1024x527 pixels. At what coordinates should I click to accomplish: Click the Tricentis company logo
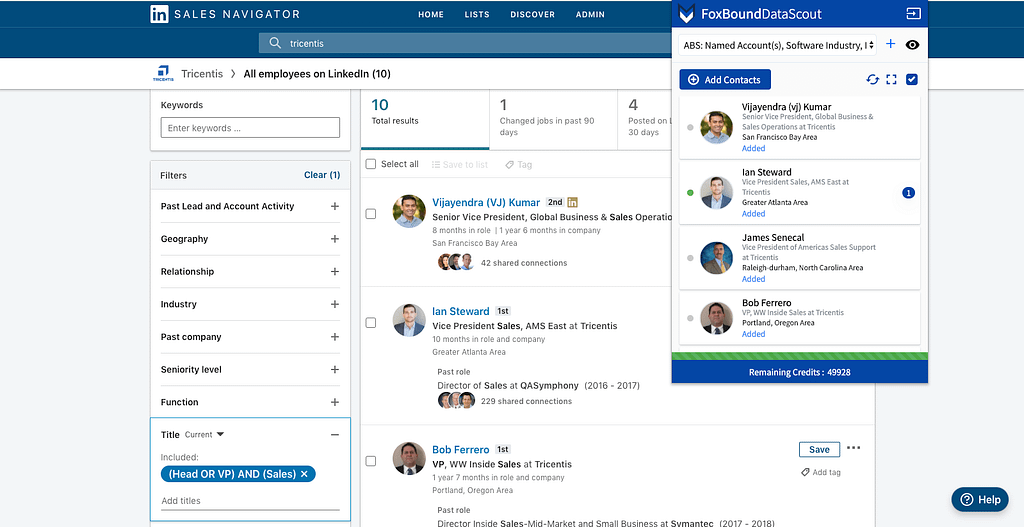click(163, 74)
